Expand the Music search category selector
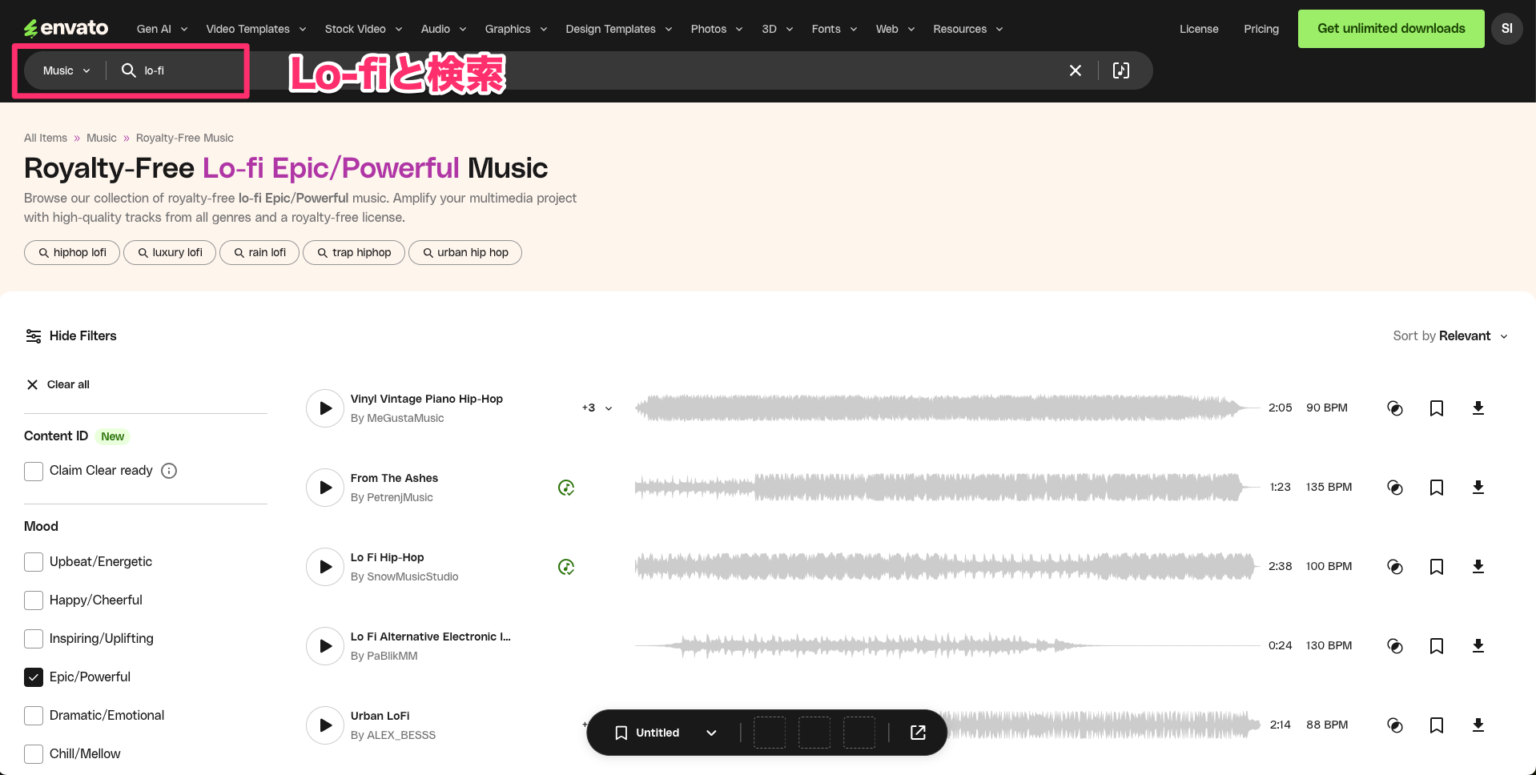 point(64,70)
